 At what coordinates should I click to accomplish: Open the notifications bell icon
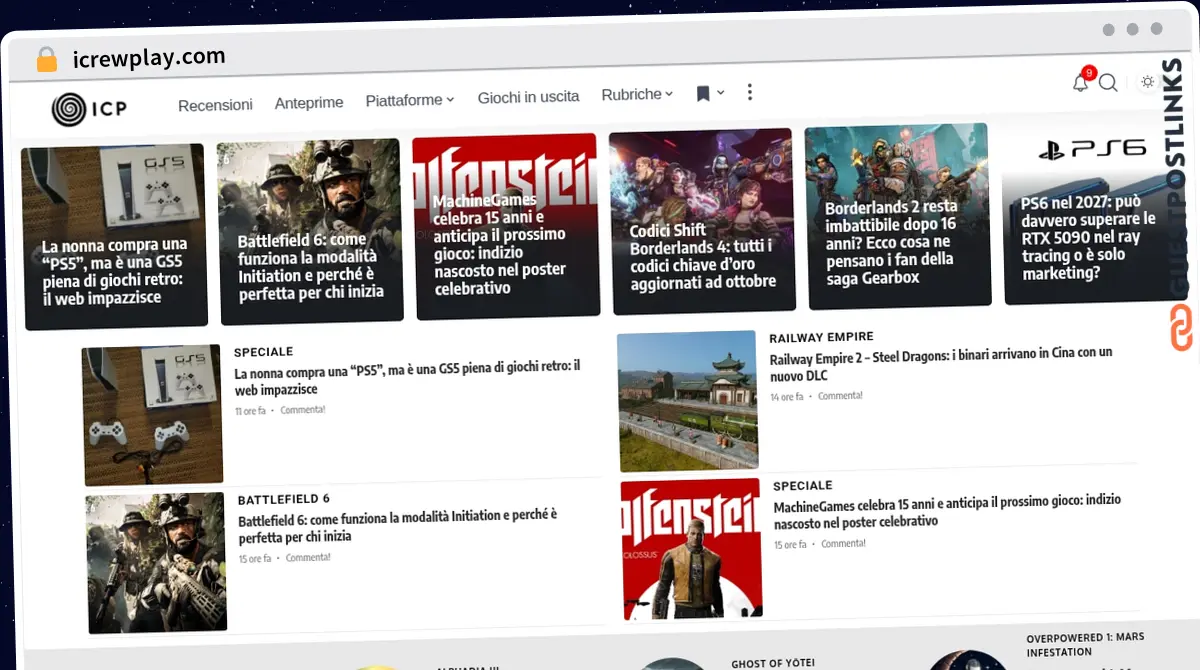click(x=1080, y=83)
